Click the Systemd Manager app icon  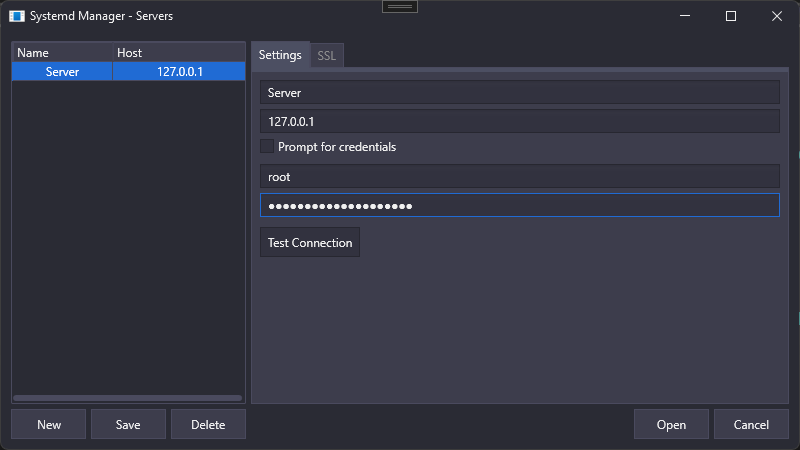(x=16, y=16)
